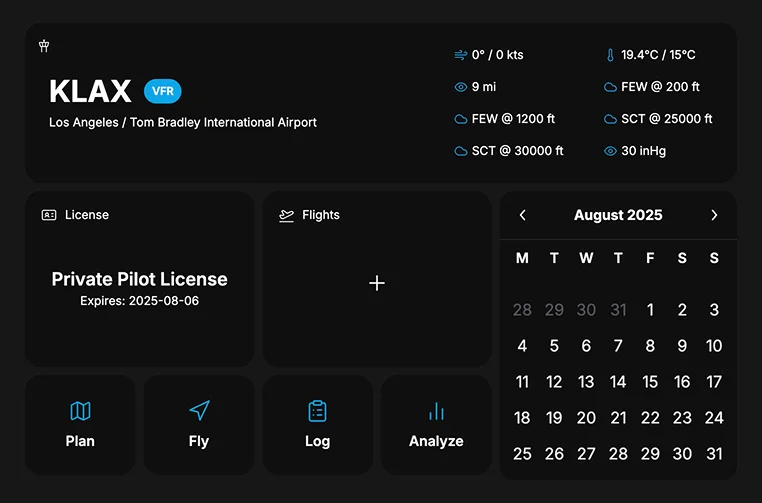Click the Plan map icon

tap(80, 411)
